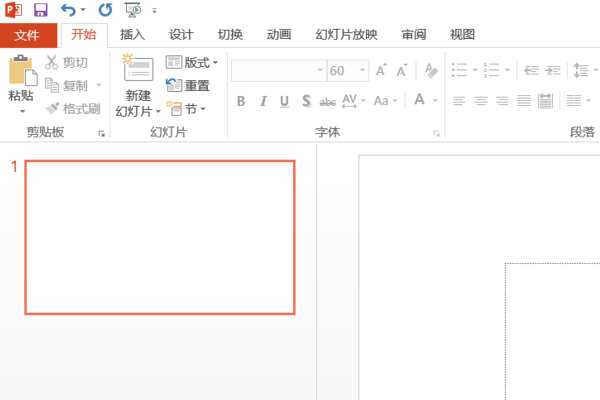Select slide 1 thumbnail
This screenshot has width=600, height=400.
coord(160,237)
